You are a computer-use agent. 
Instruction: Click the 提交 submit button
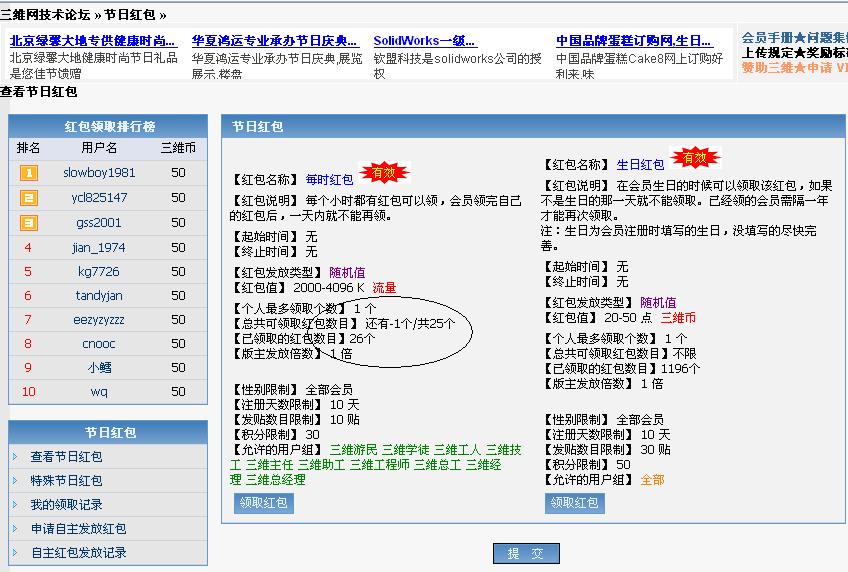526,554
